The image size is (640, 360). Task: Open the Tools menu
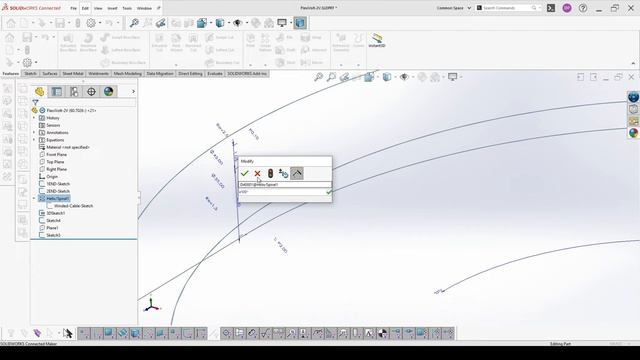click(127, 8)
